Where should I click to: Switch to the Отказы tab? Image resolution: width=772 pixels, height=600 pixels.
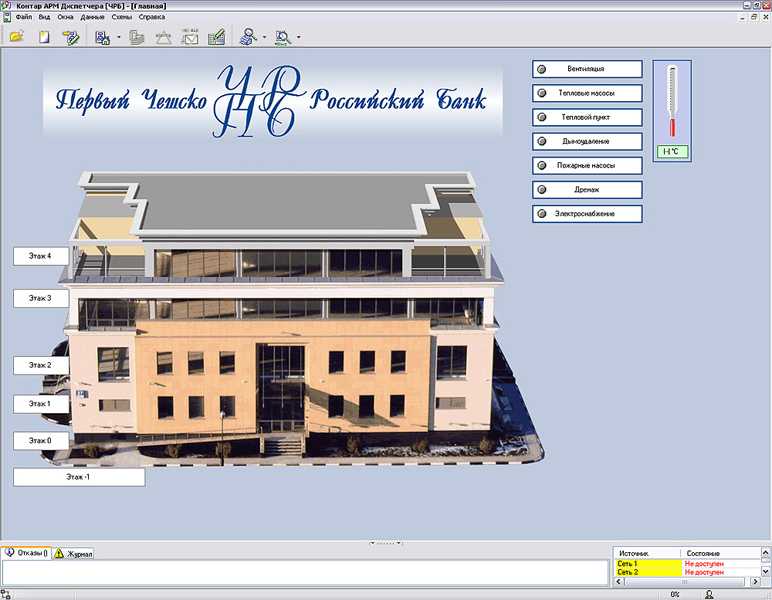coord(27,553)
